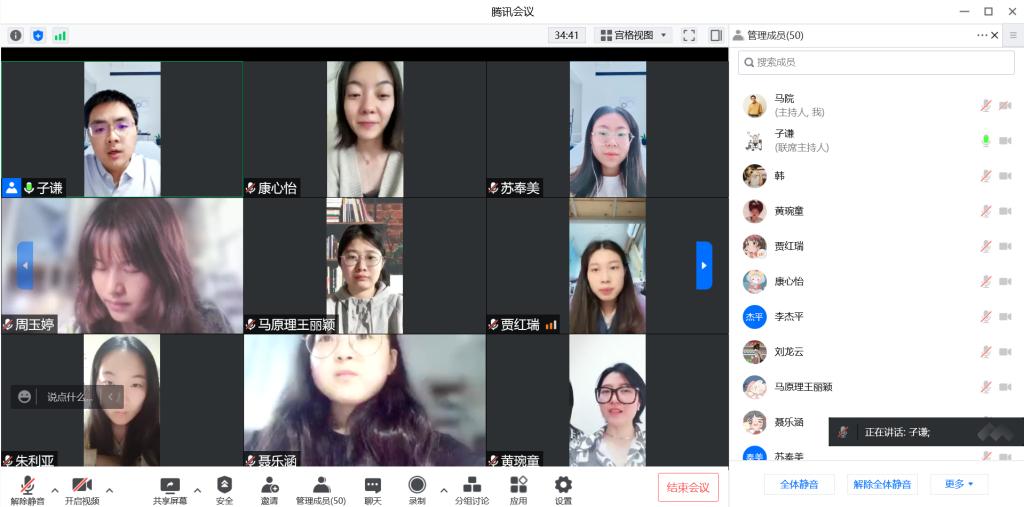Click the 全体静音 mute all button
The width and height of the screenshot is (1024, 507).
click(x=799, y=484)
